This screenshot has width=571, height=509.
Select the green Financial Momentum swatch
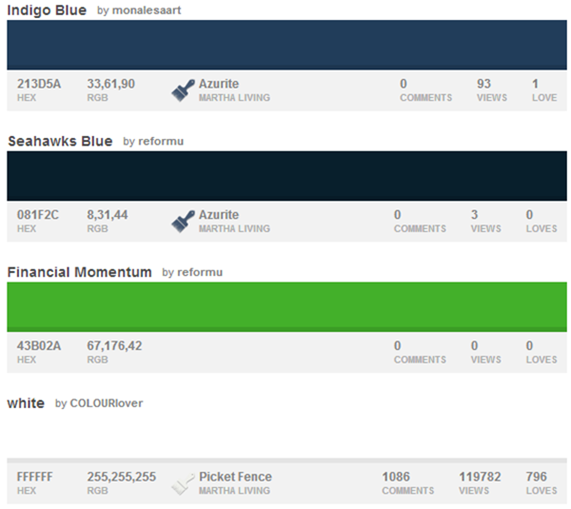287,307
